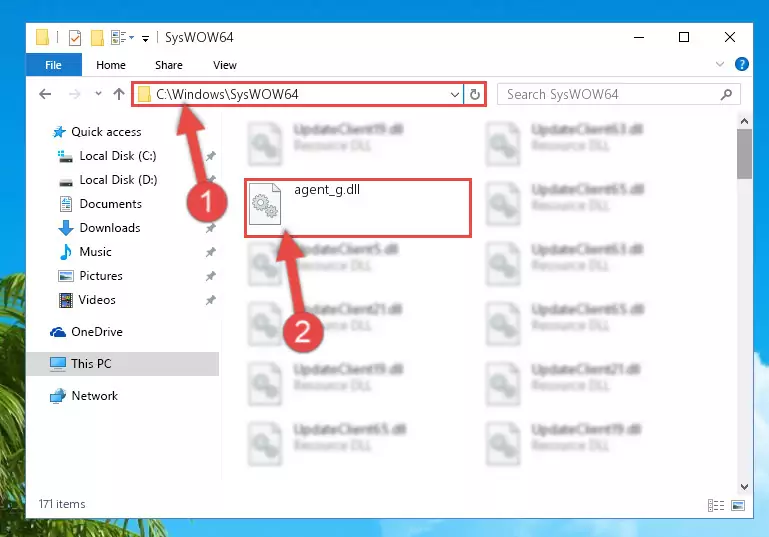Switch to the Home ribbon tab
This screenshot has width=769, height=537.
111,65
